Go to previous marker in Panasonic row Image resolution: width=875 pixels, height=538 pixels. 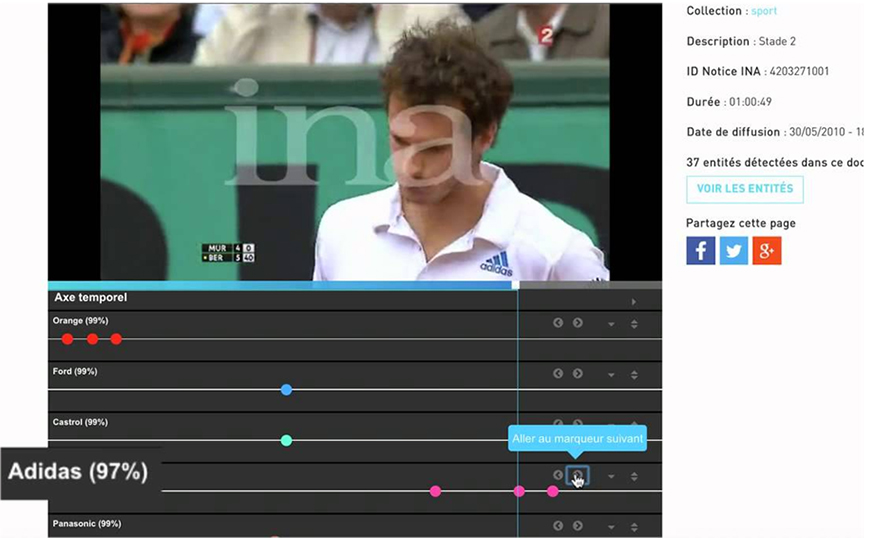pyautogui.click(x=557, y=526)
